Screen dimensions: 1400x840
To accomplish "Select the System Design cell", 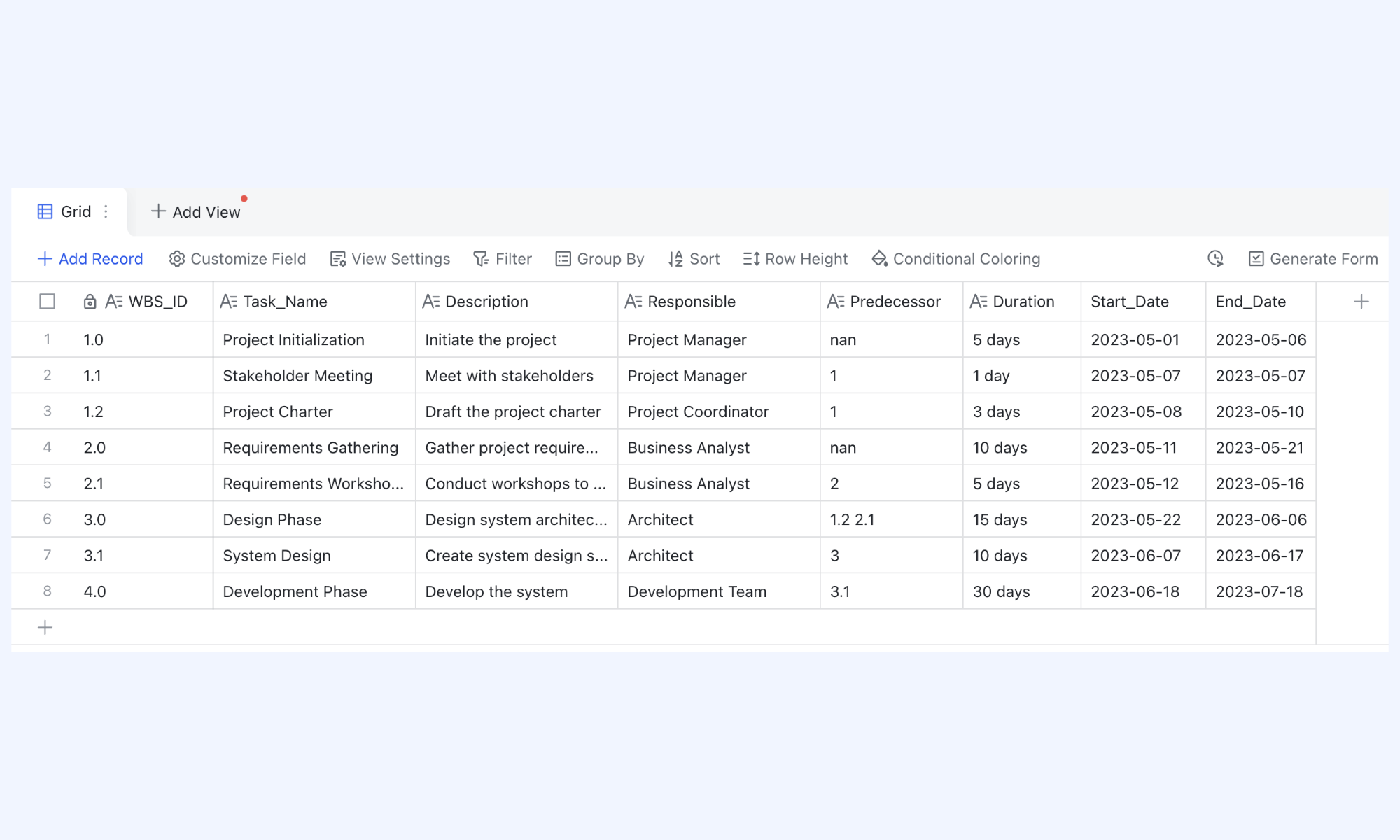I will (x=314, y=556).
